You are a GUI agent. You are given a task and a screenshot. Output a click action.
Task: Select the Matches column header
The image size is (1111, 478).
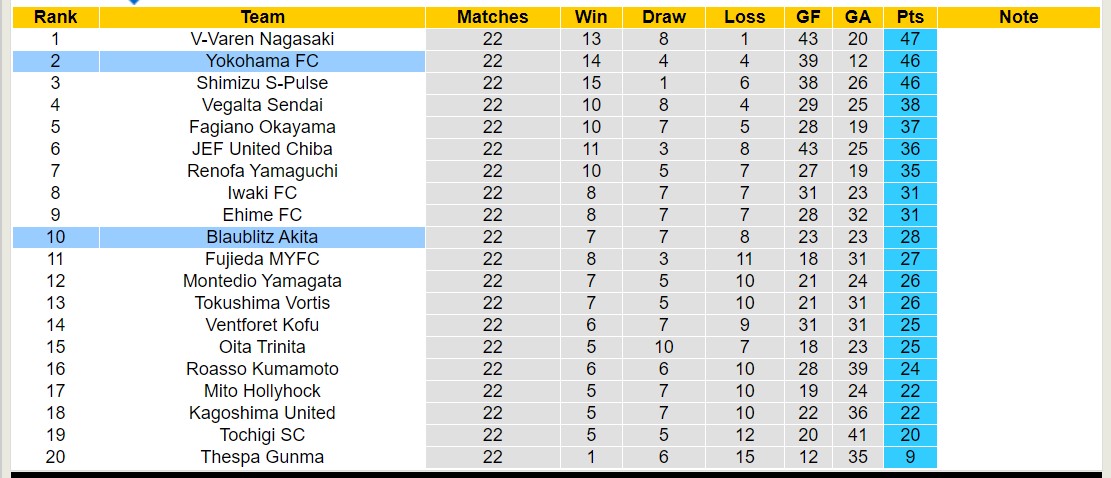point(492,17)
